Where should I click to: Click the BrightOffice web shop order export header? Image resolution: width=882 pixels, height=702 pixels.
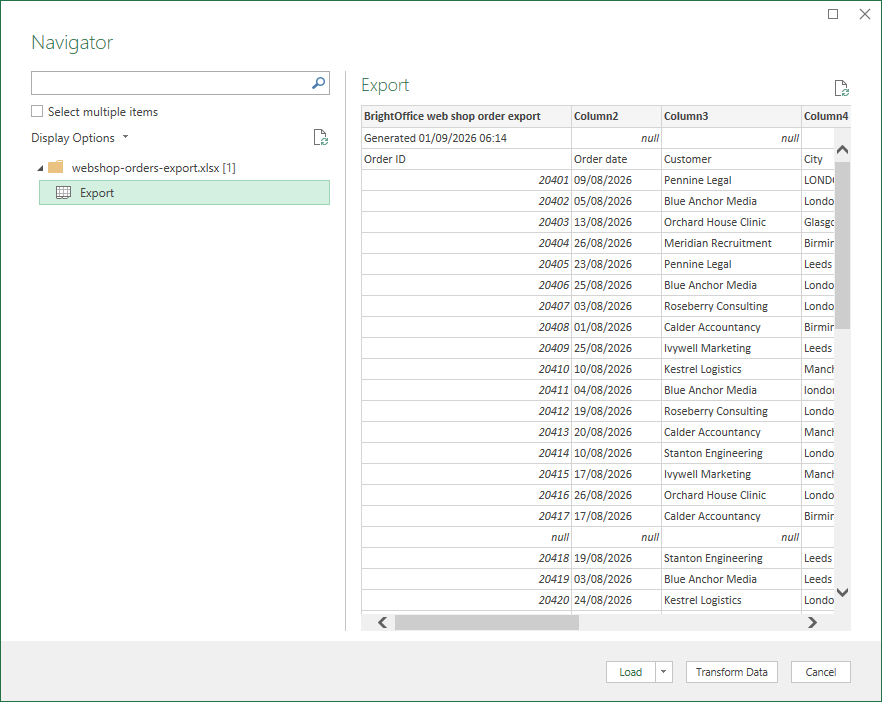tap(466, 116)
